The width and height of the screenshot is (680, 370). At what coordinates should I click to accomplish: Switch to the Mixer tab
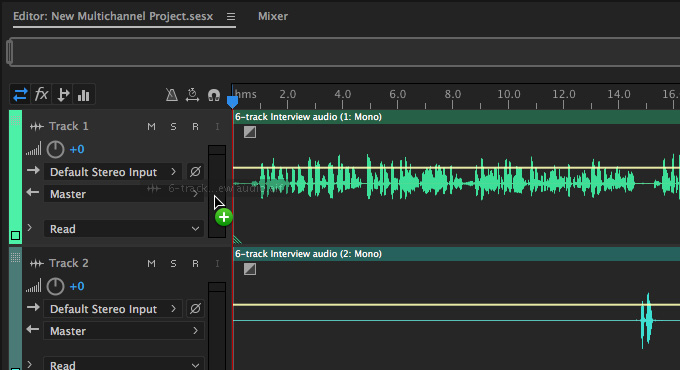[x=273, y=16]
